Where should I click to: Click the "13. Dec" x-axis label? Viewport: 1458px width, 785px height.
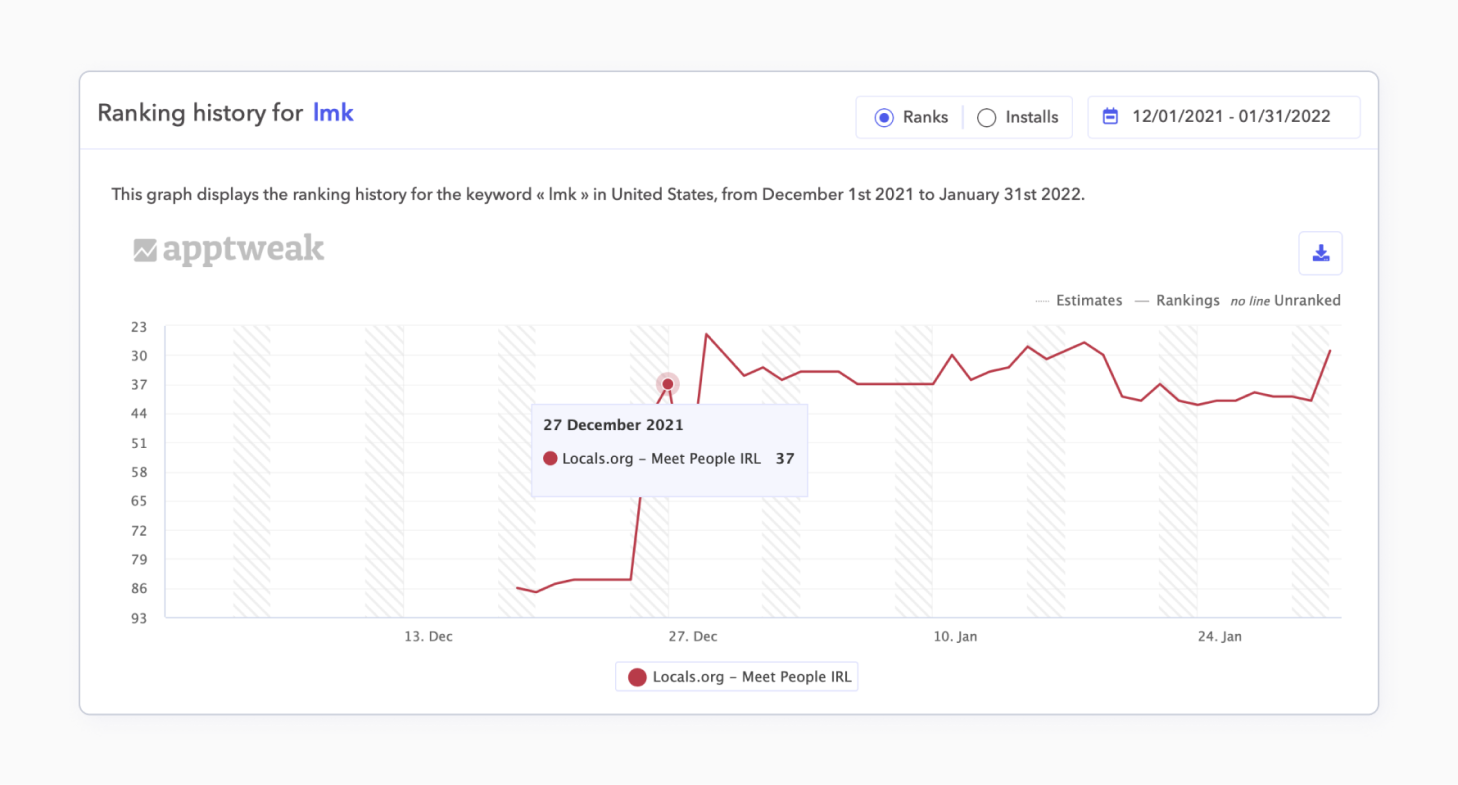coord(428,637)
